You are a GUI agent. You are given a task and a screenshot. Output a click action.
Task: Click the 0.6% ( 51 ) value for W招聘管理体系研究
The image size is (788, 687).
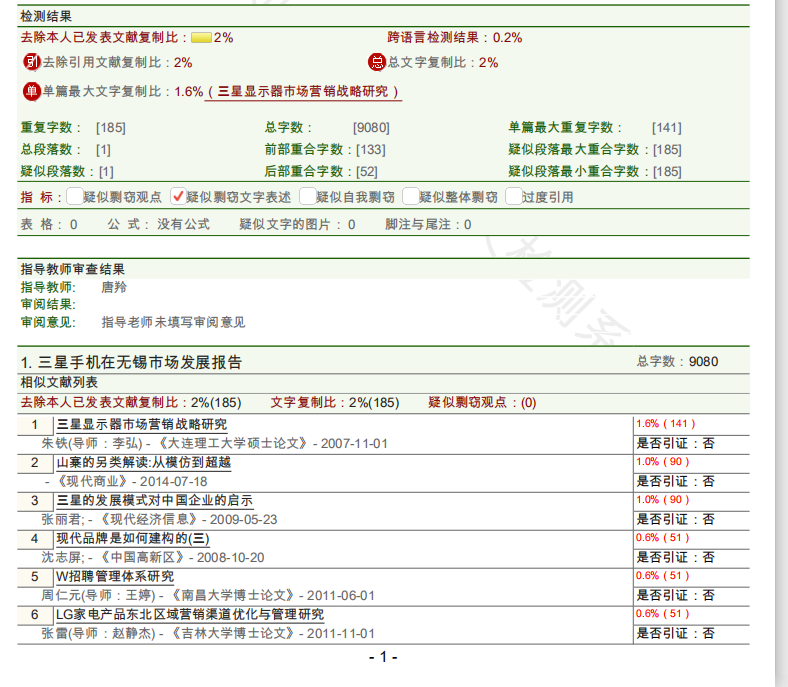pyautogui.click(x=662, y=576)
